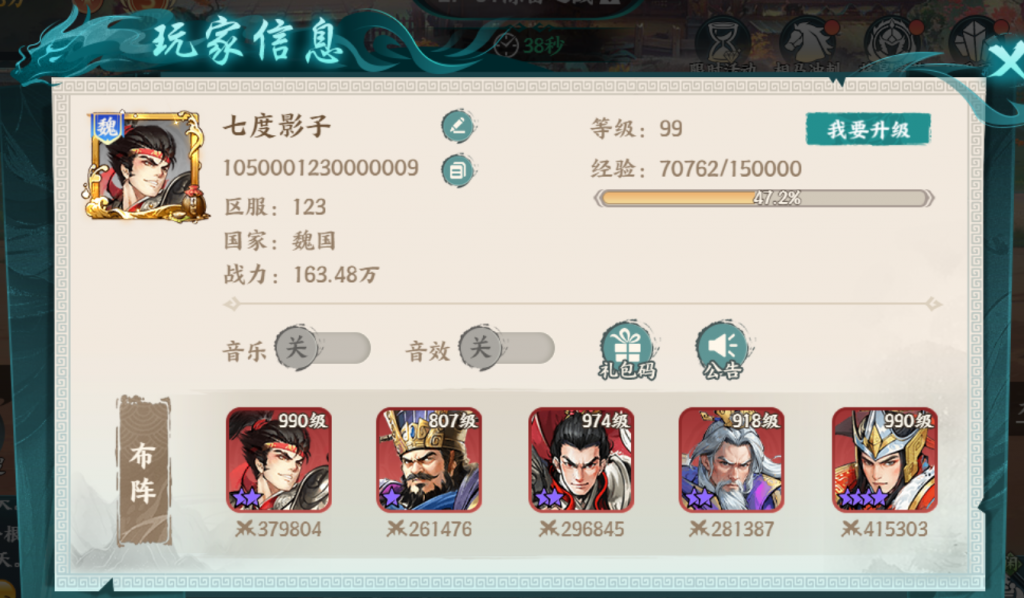Viewport: 1024px width, 598px height.
Task: Select the 990级 hero with power 379804
Action: [279, 460]
